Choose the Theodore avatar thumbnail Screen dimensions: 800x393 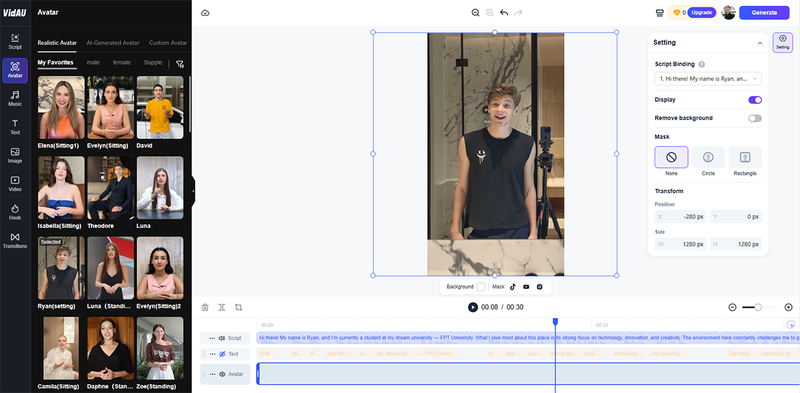tap(111, 188)
